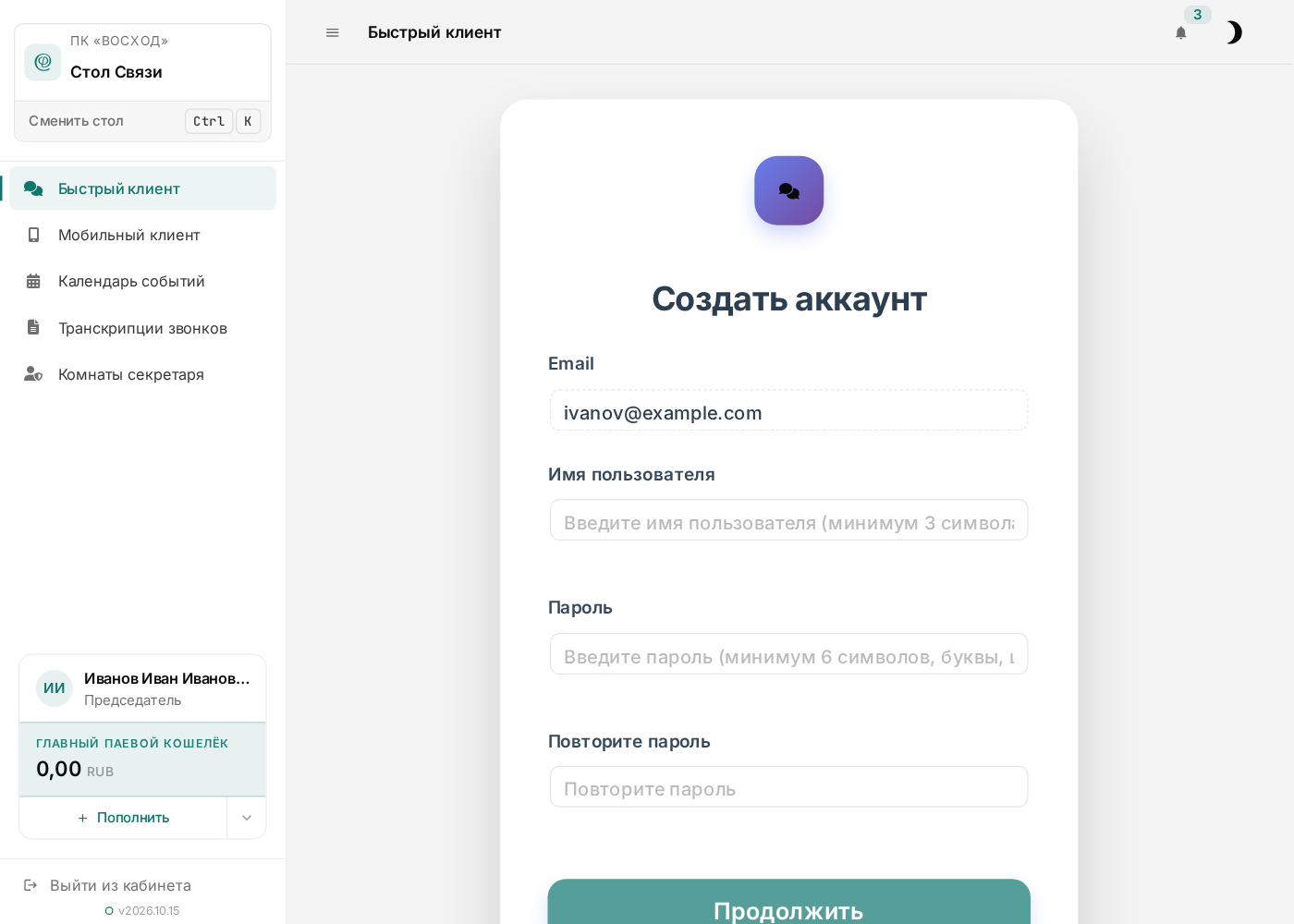1294x924 pixels.
Task: Open Мобильный клиент menu item
Action: 143,235
